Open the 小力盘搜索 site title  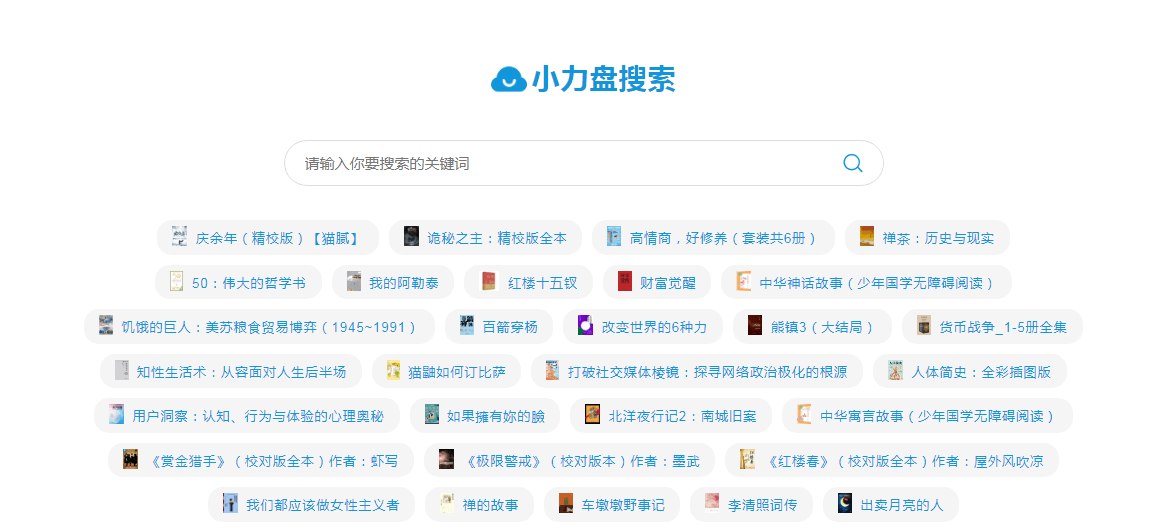pyautogui.click(x=603, y=79)
